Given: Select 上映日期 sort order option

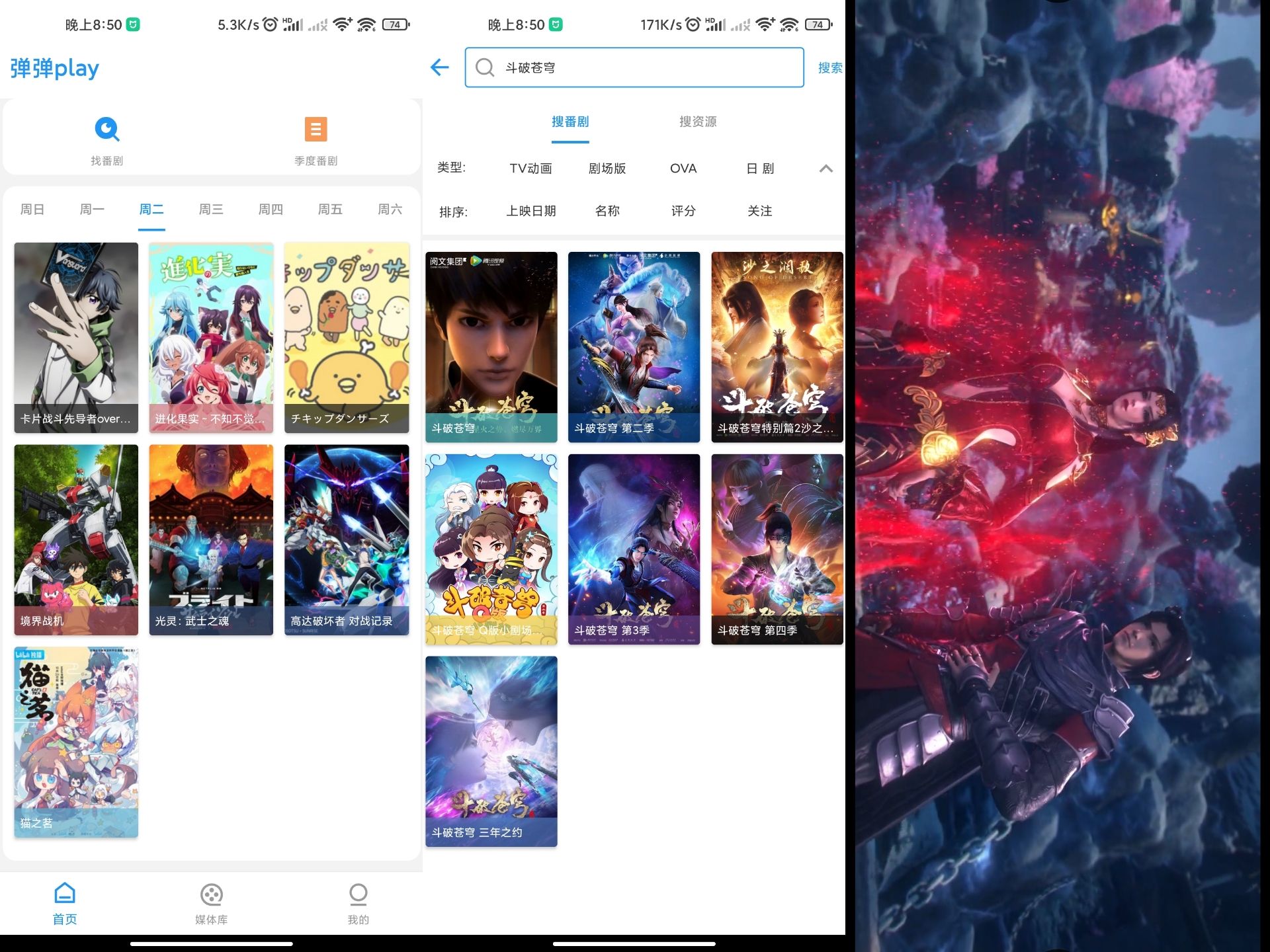Looking at the screenshot, I should (531, 210).
